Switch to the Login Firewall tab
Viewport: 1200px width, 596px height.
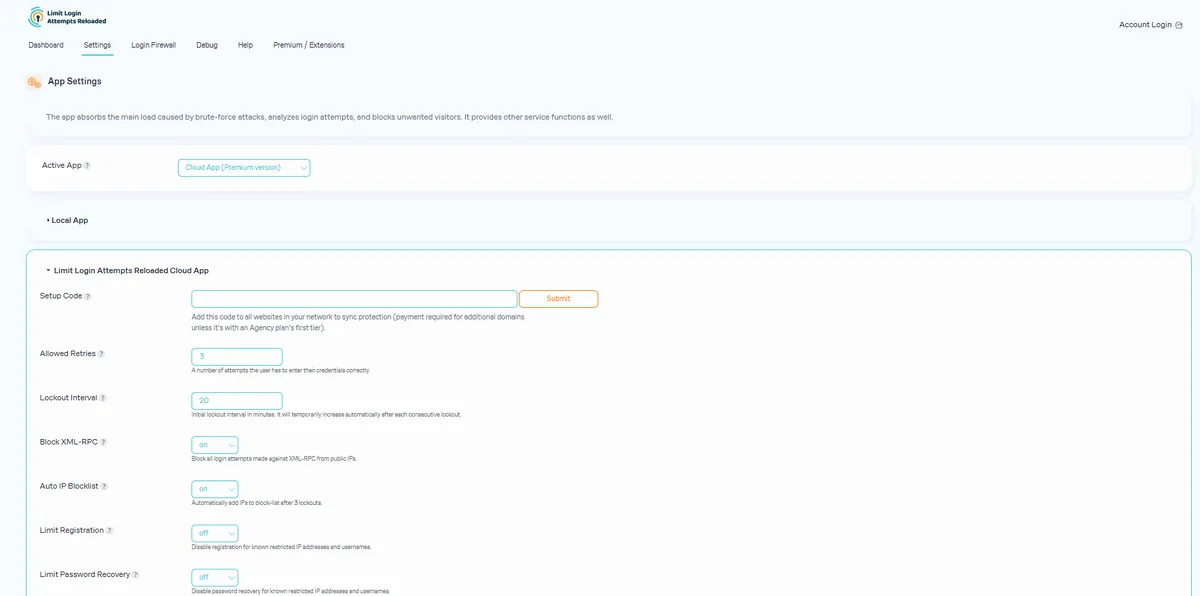pos(154,45)
